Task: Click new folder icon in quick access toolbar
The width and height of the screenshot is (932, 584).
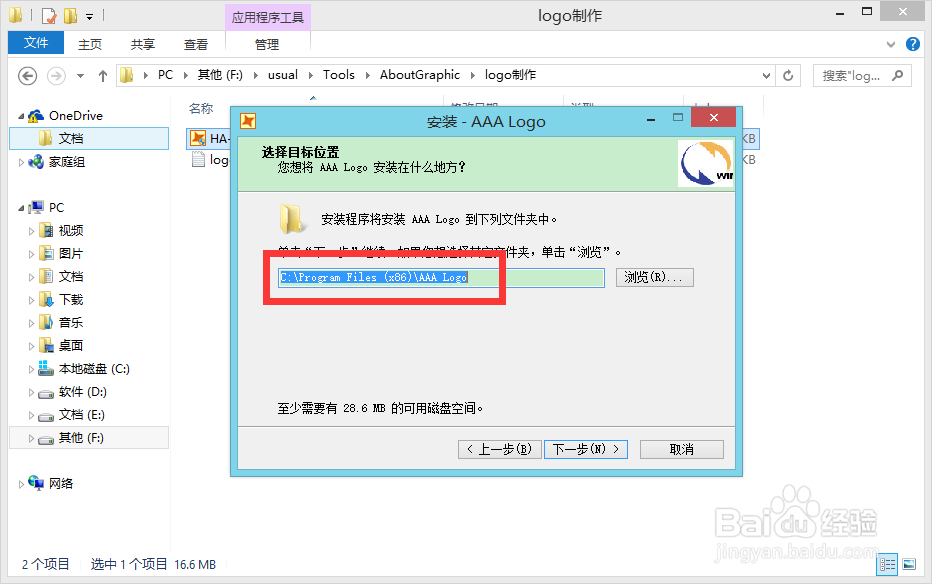Action: pos(71,15)
